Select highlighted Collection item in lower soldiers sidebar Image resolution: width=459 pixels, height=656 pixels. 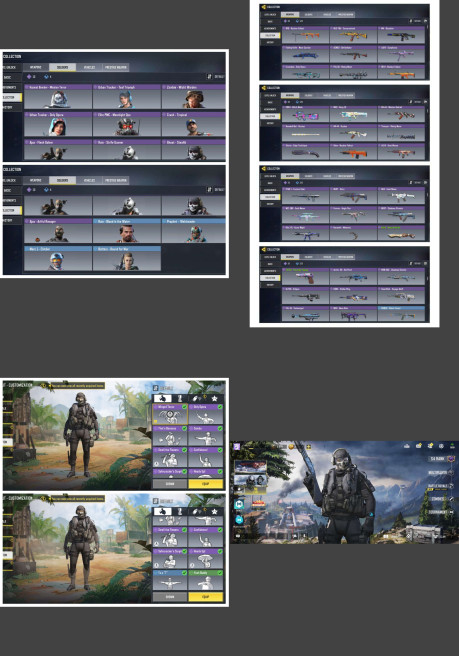(12, 210)
